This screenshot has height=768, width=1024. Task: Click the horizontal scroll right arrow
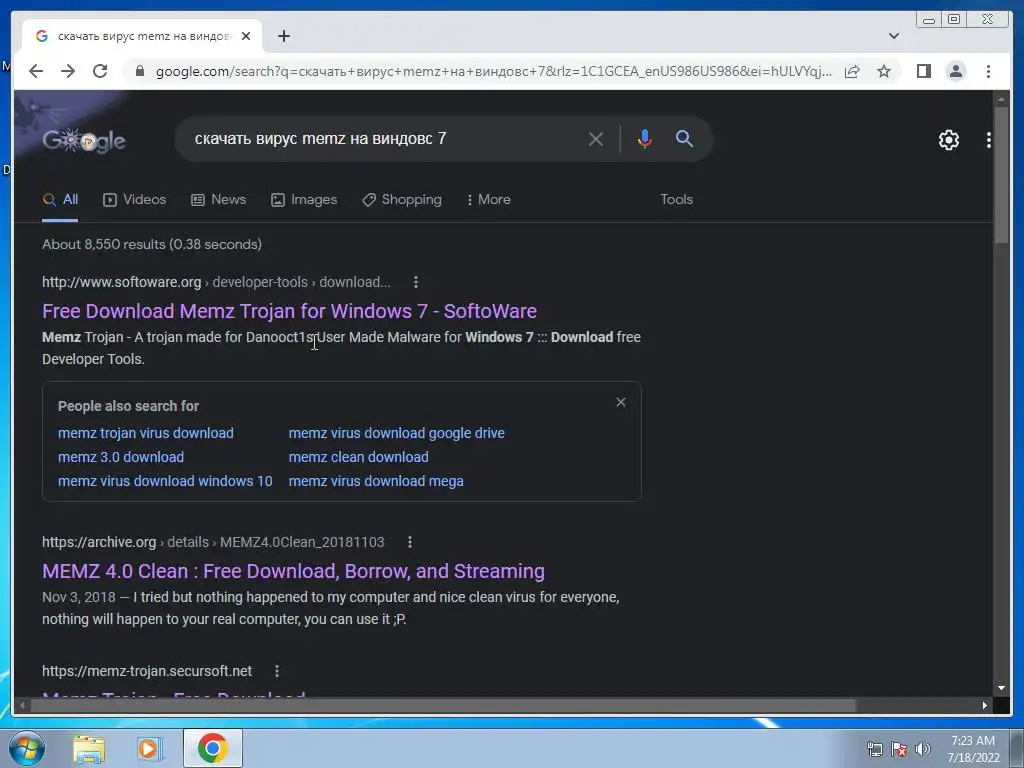click(x=985, y=705)
